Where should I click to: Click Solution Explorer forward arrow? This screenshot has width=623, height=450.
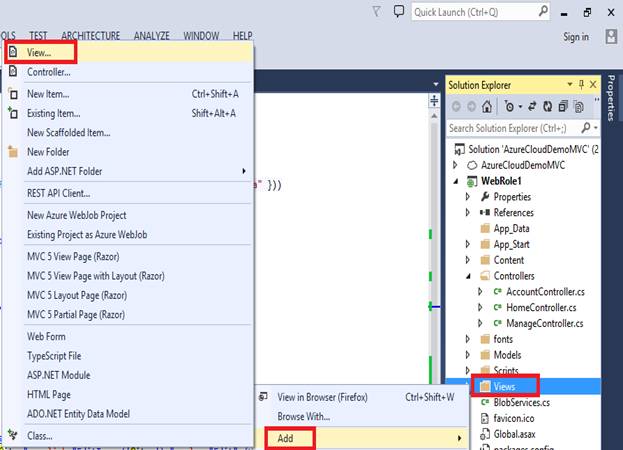471,106
